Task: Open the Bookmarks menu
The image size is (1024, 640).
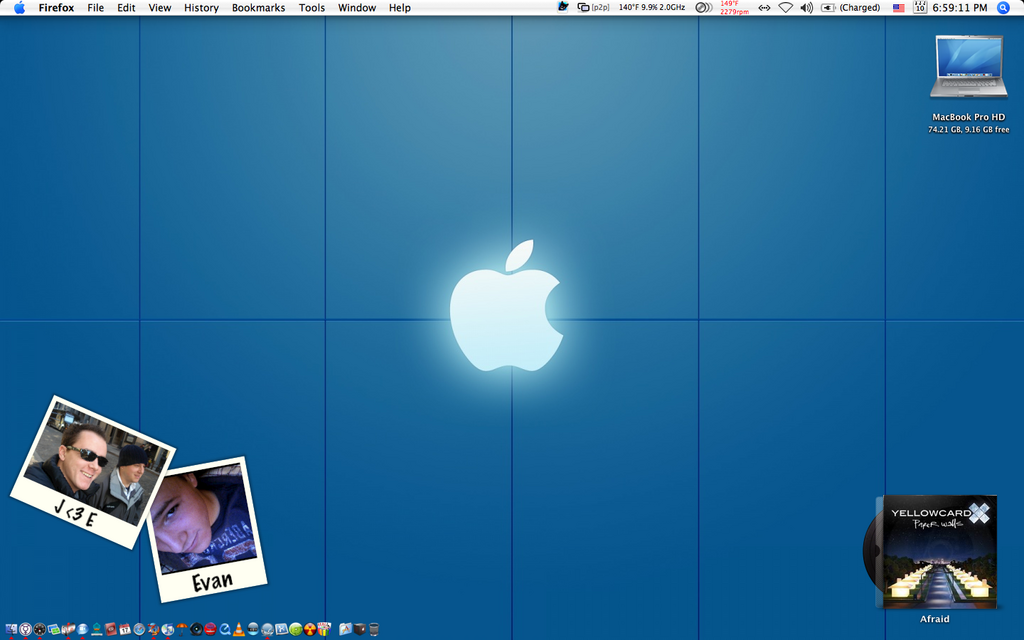Action: pos(259,8)
